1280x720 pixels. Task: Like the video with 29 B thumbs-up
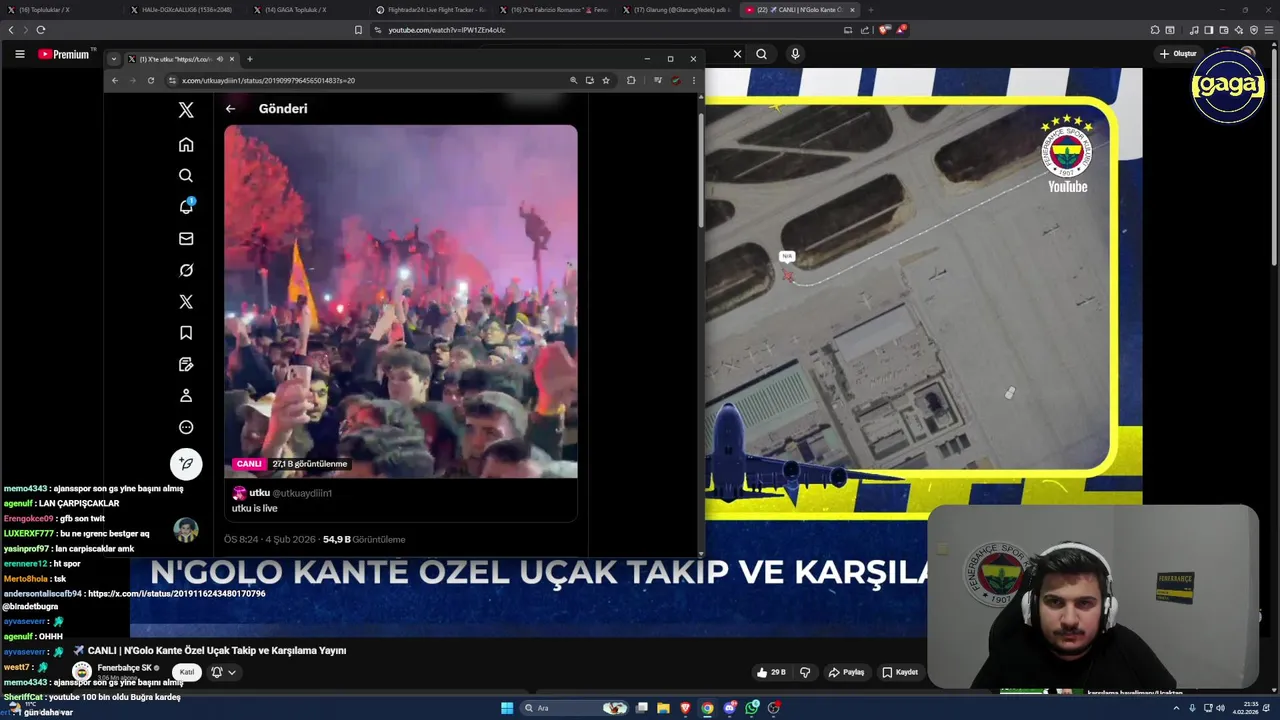pyautogui.click(x=771, y=672)
